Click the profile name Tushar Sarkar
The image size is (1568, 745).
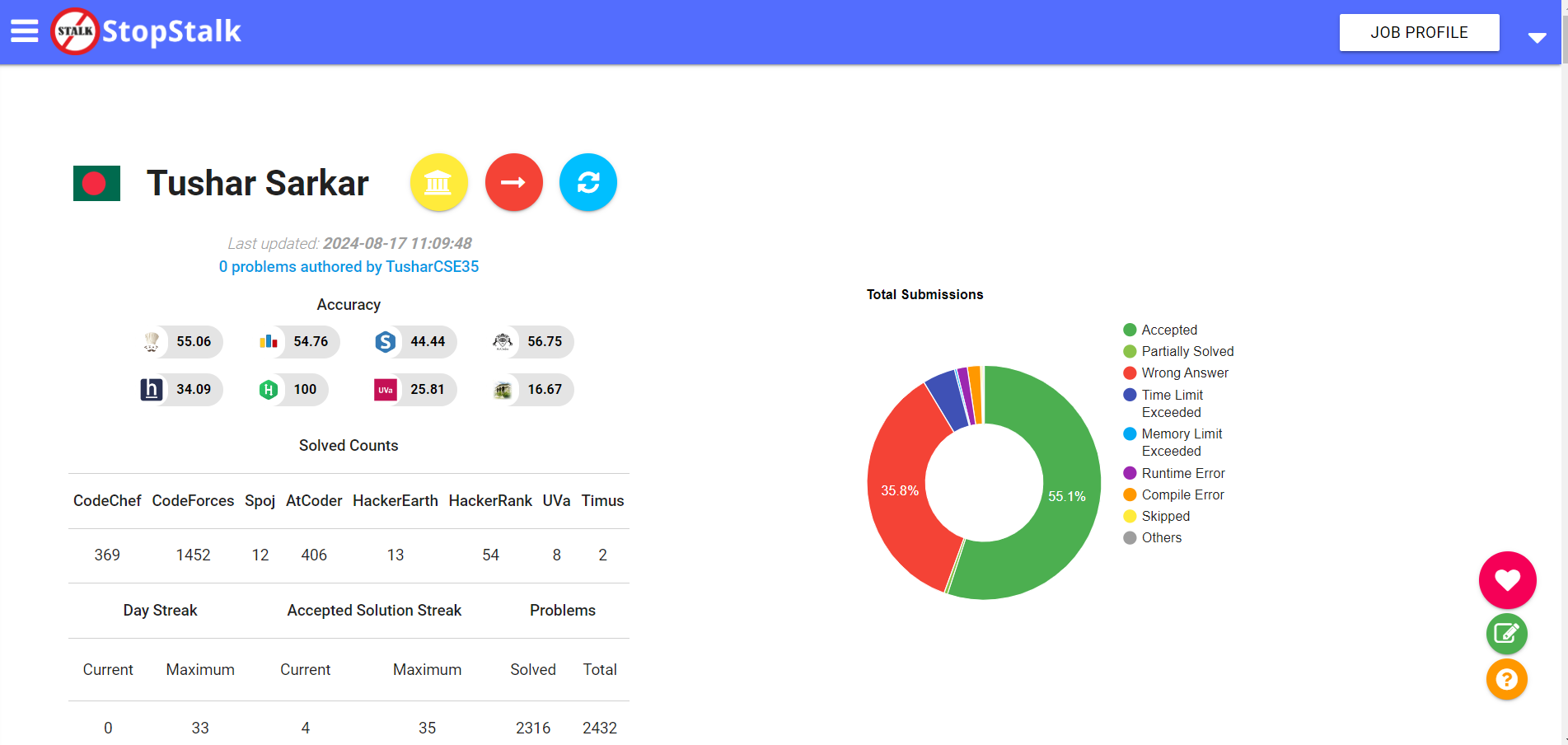258,183
